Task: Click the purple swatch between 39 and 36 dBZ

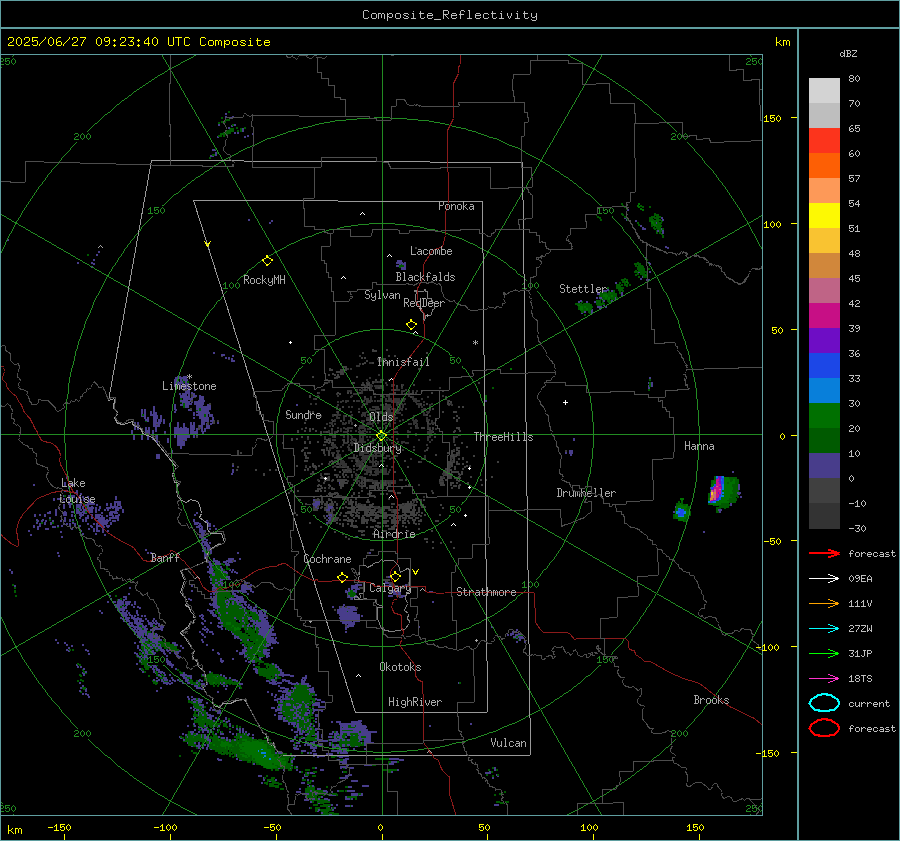Action: point(824,341)
